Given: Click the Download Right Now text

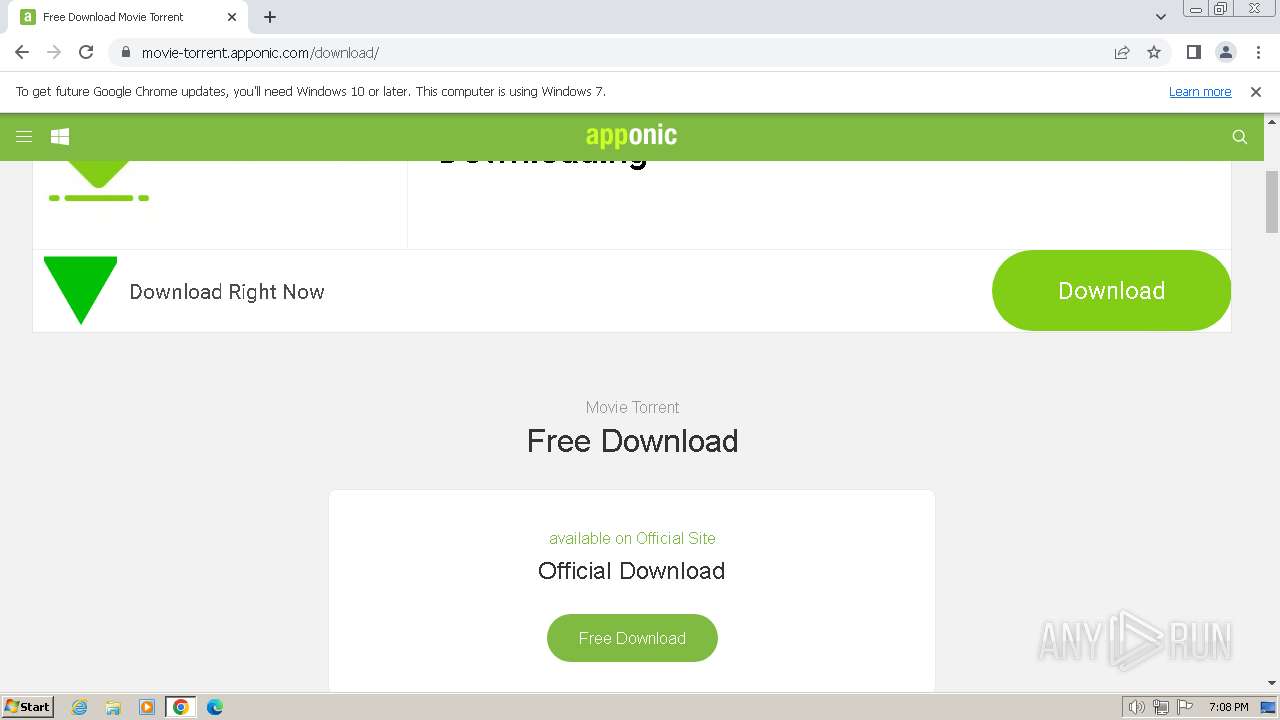Looking at the screenshot, I should pos(227,292).
